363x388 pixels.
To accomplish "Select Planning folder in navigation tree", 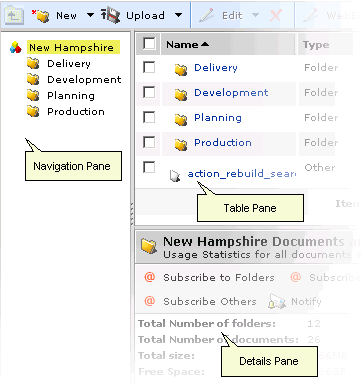I will pos(71,96).
